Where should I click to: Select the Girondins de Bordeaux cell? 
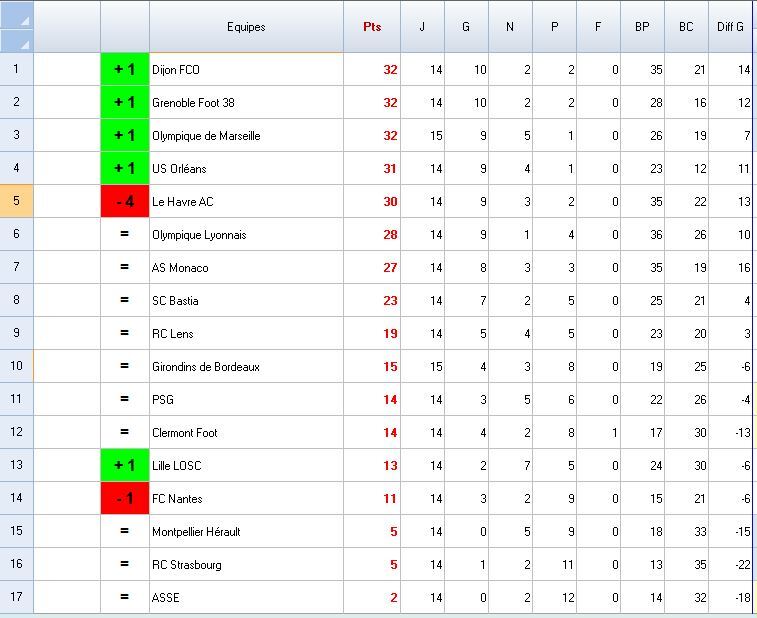[x=245, y=367]
